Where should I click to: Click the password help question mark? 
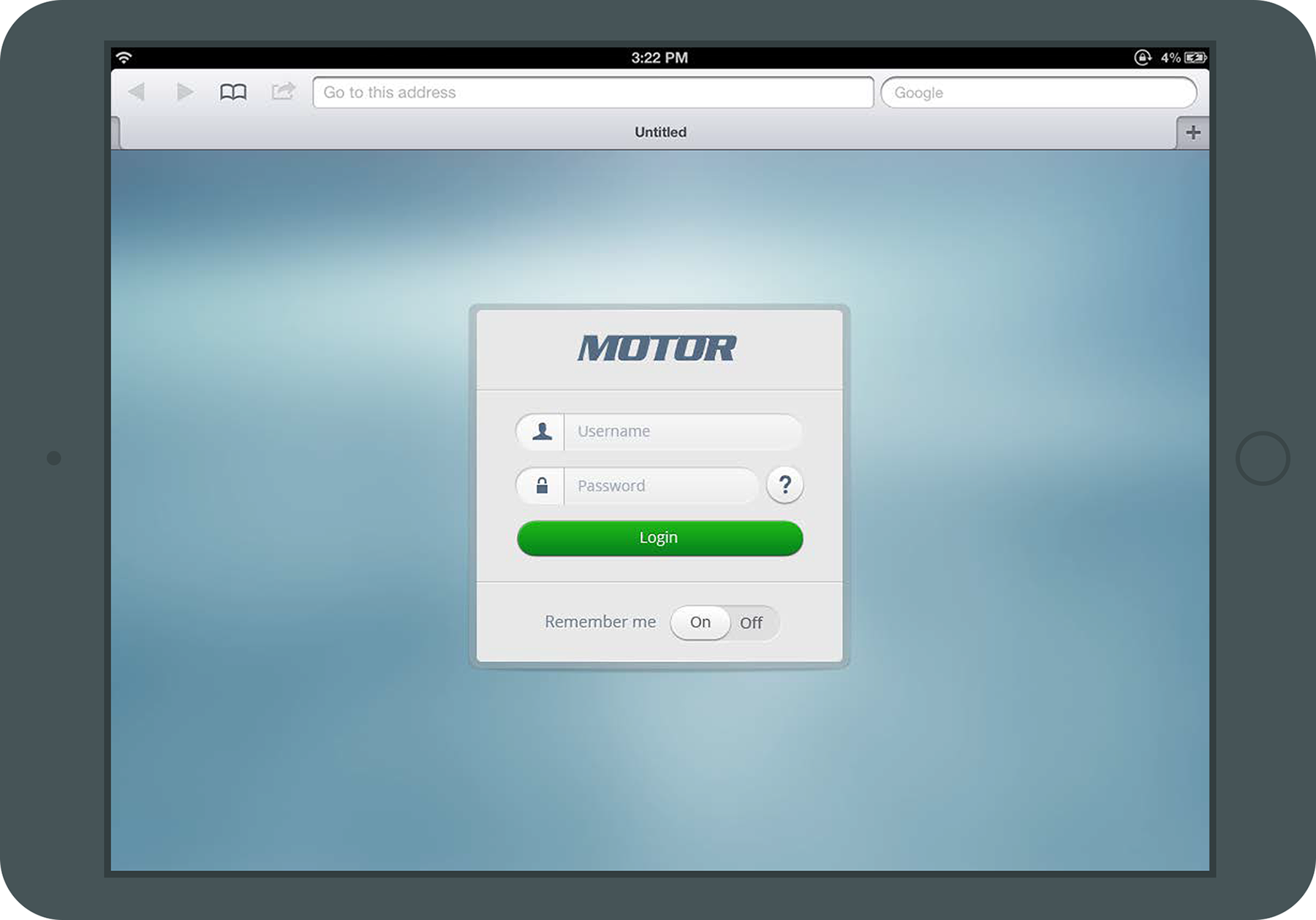(x=784, y=485)
